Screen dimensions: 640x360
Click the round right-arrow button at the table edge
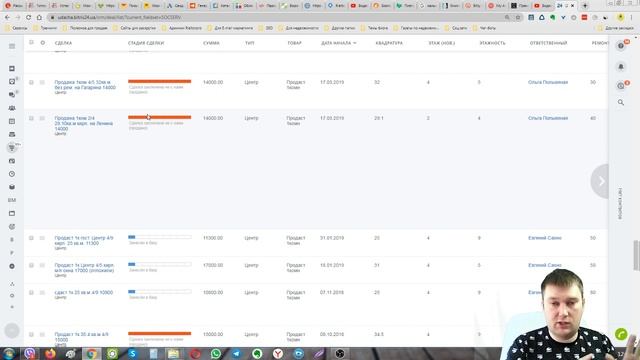coord(600,181)
